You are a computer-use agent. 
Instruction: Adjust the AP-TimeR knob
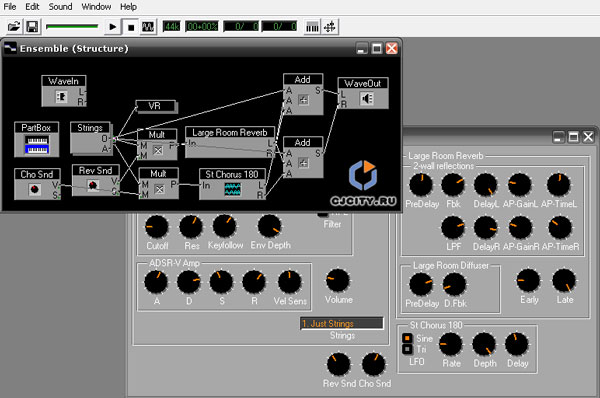pyautogui.click(x=560, y=227)
